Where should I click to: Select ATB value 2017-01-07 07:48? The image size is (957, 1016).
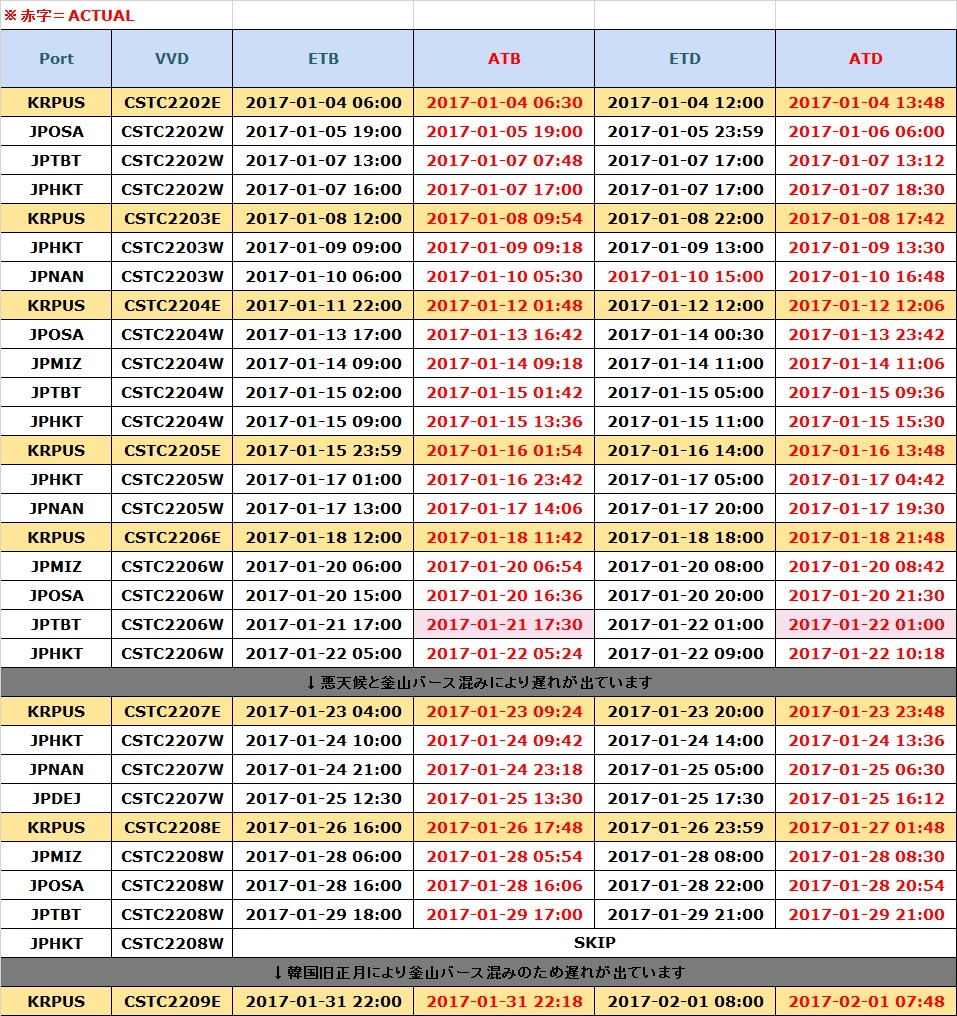click(504, 161)
